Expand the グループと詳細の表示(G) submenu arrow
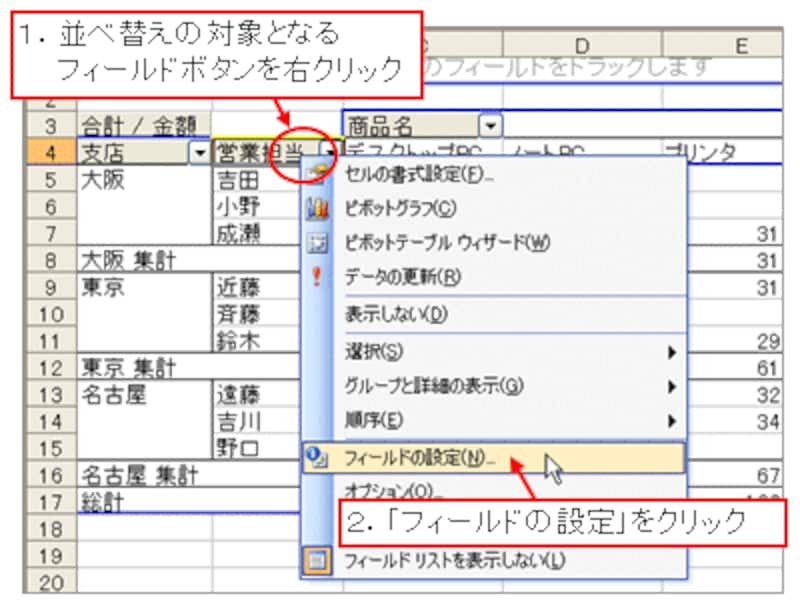 pyautogui.click(x=672, y=386)
